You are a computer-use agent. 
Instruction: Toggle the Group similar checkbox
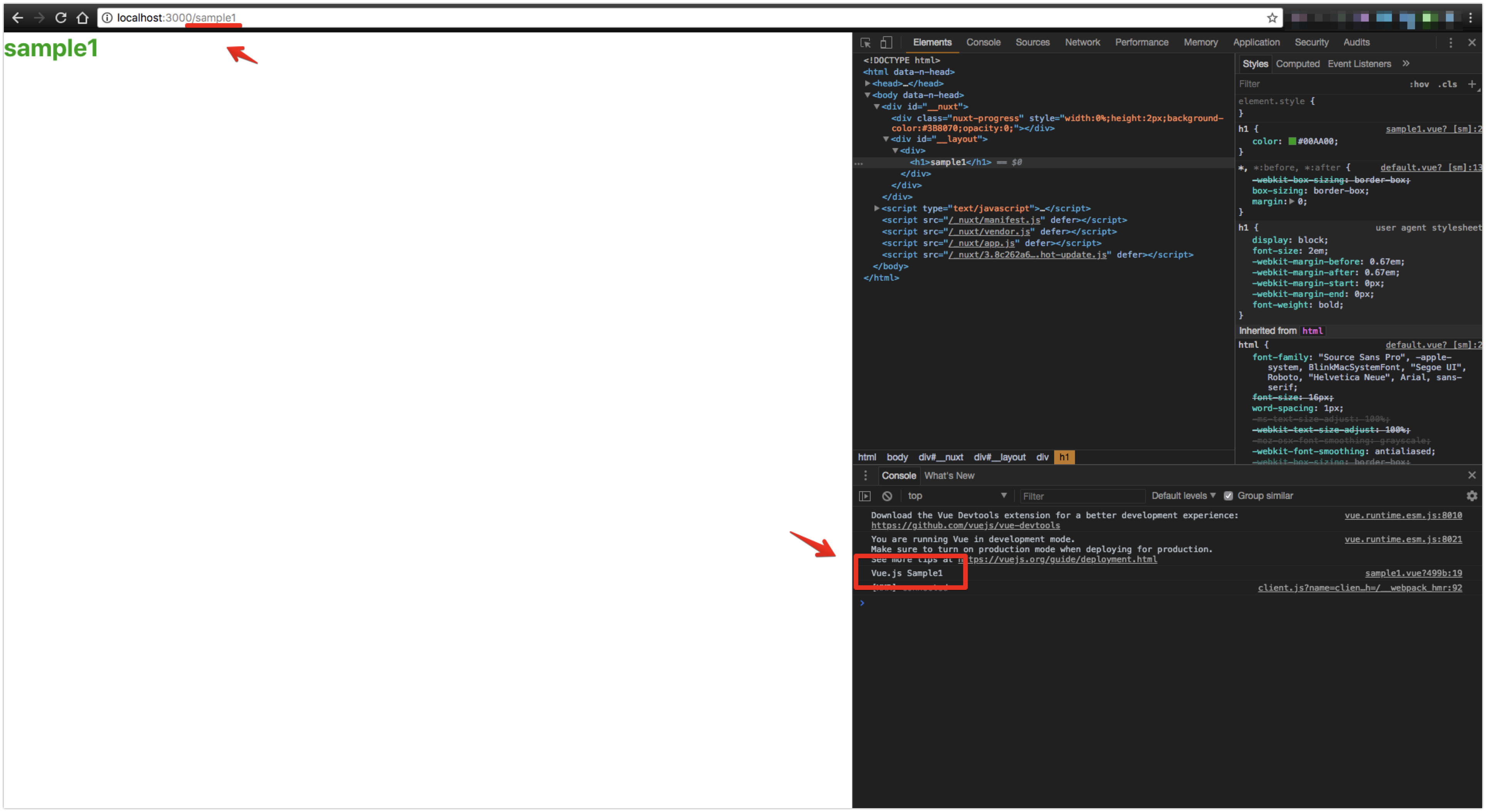pos(1228,496)
